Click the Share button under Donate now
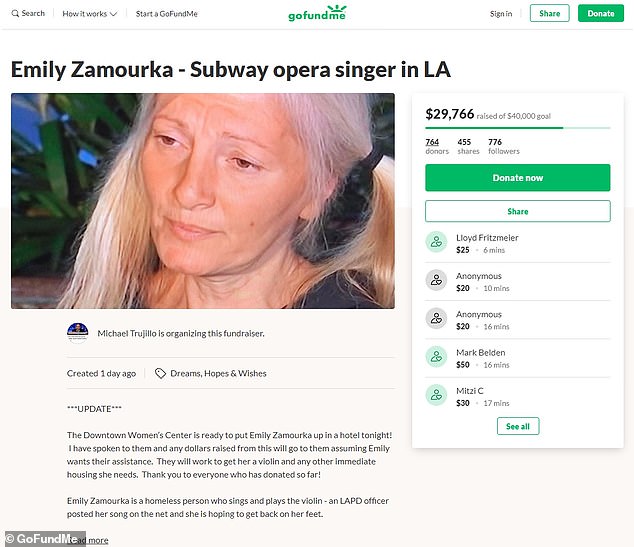 (x=517, y=211)
